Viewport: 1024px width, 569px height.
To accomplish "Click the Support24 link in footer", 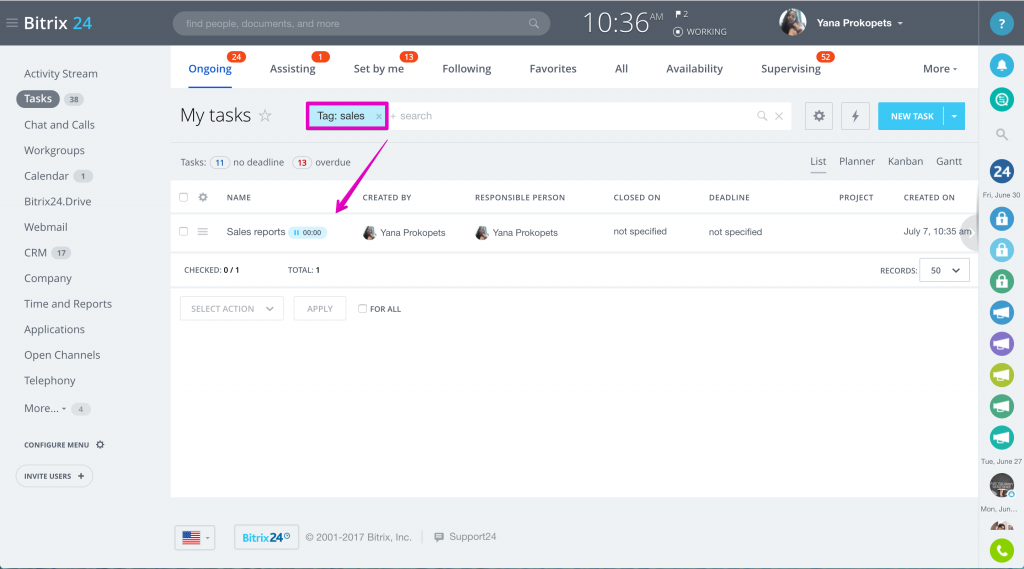I will click(472, 537).
